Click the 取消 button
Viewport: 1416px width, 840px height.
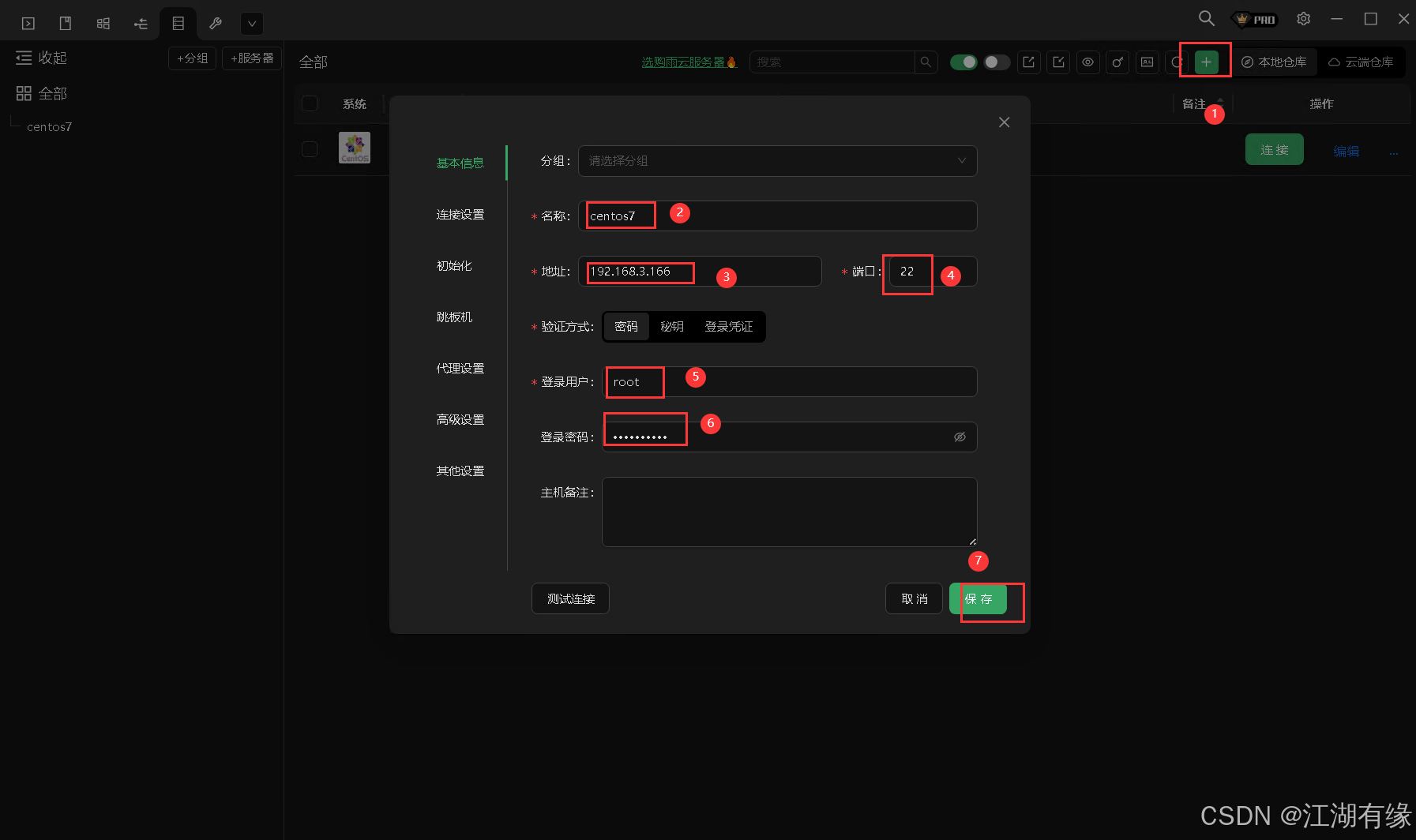[915, 598]
